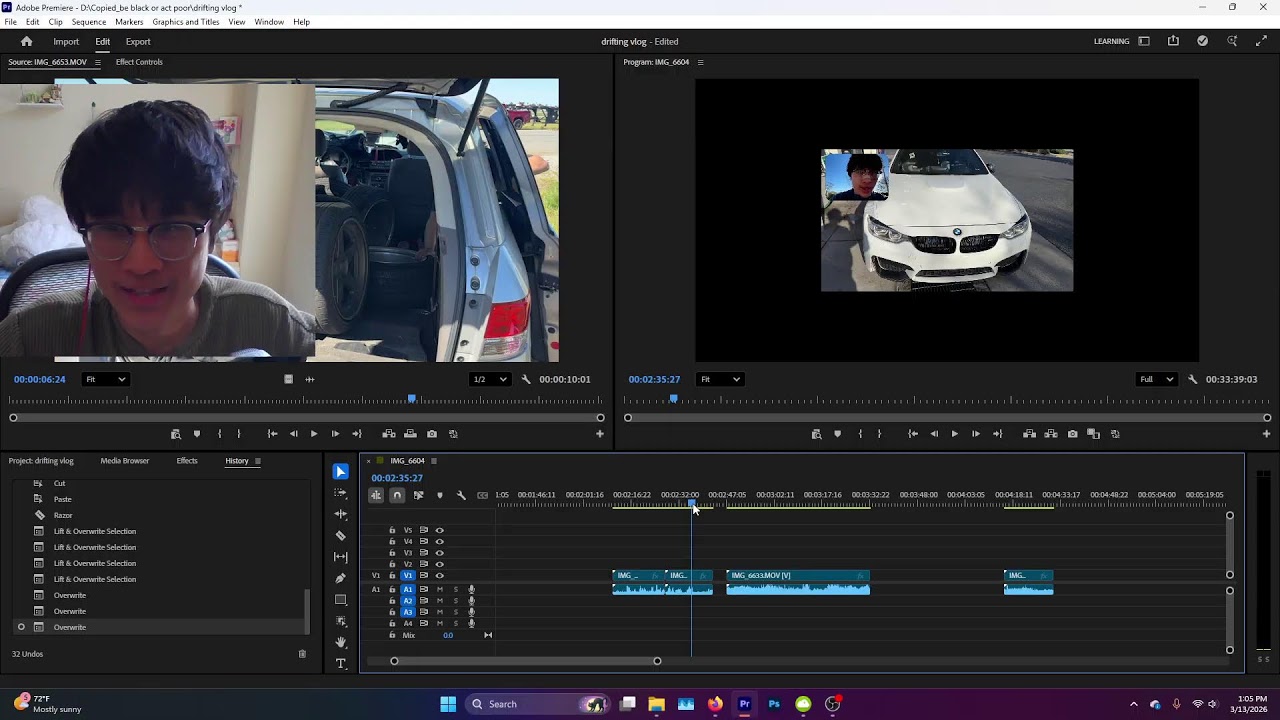Go to the Import page
Image resolution: width=1280 pixels, height=720 pixels.
(x=66, y=42)
